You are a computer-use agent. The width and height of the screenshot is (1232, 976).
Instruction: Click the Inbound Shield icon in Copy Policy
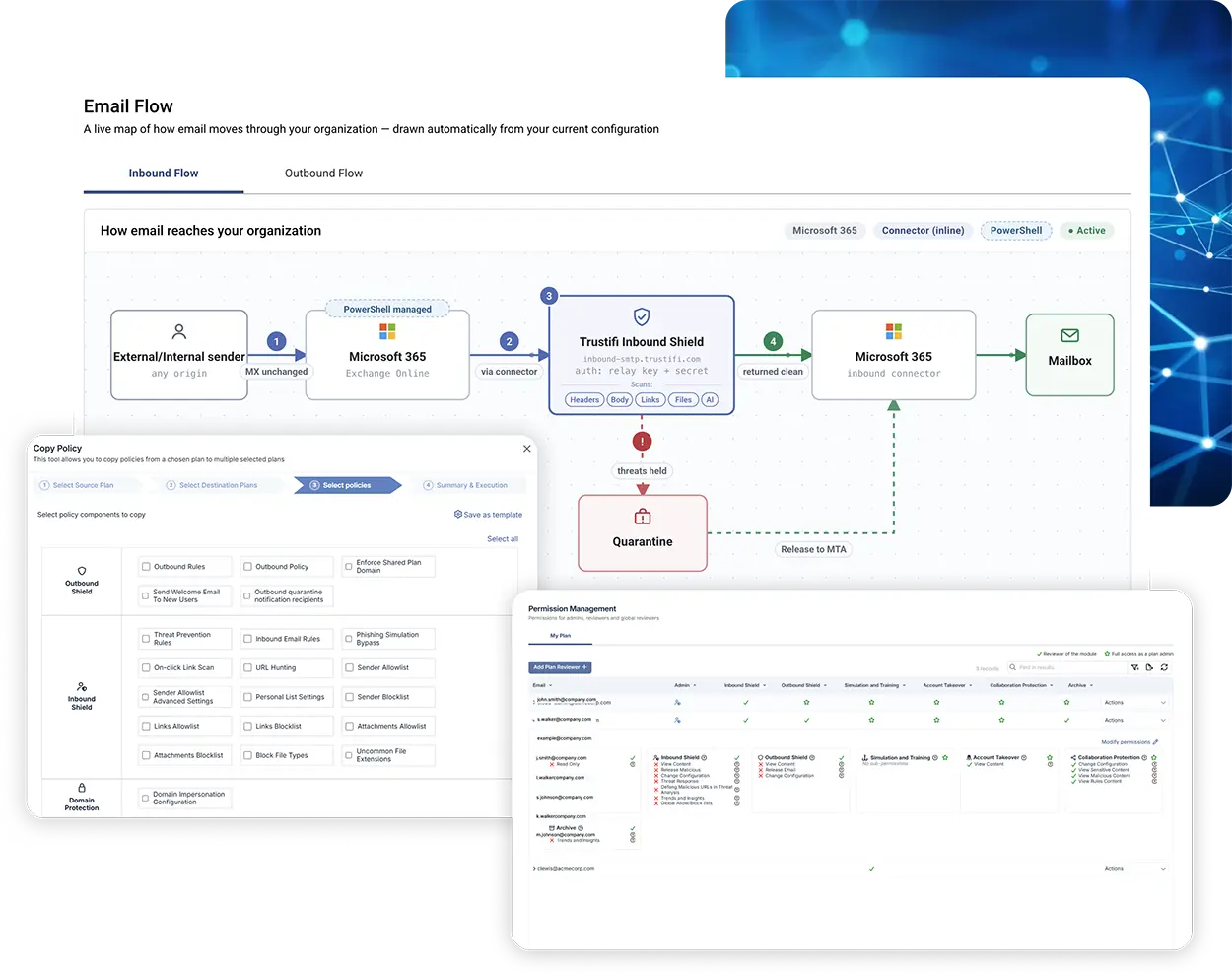pos(82,687)
